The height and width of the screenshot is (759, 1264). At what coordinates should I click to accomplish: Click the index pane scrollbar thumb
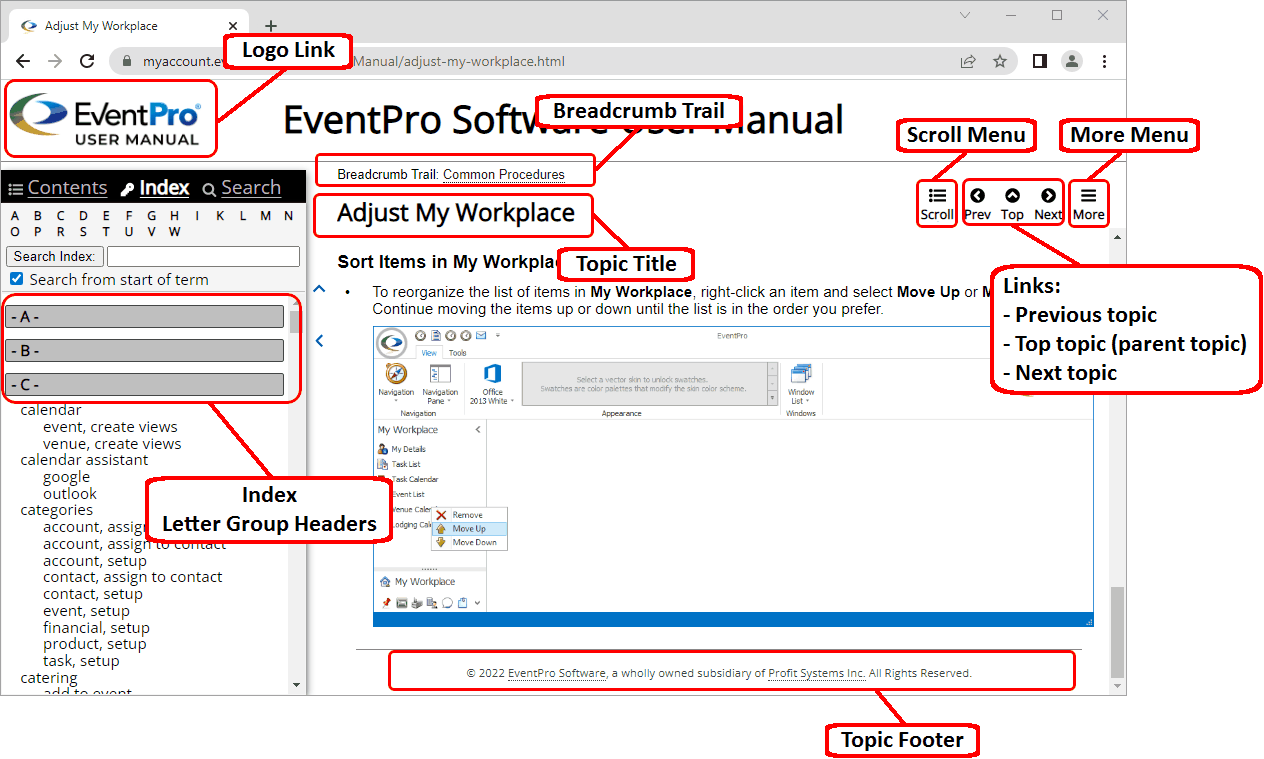[x=295, y=321]
